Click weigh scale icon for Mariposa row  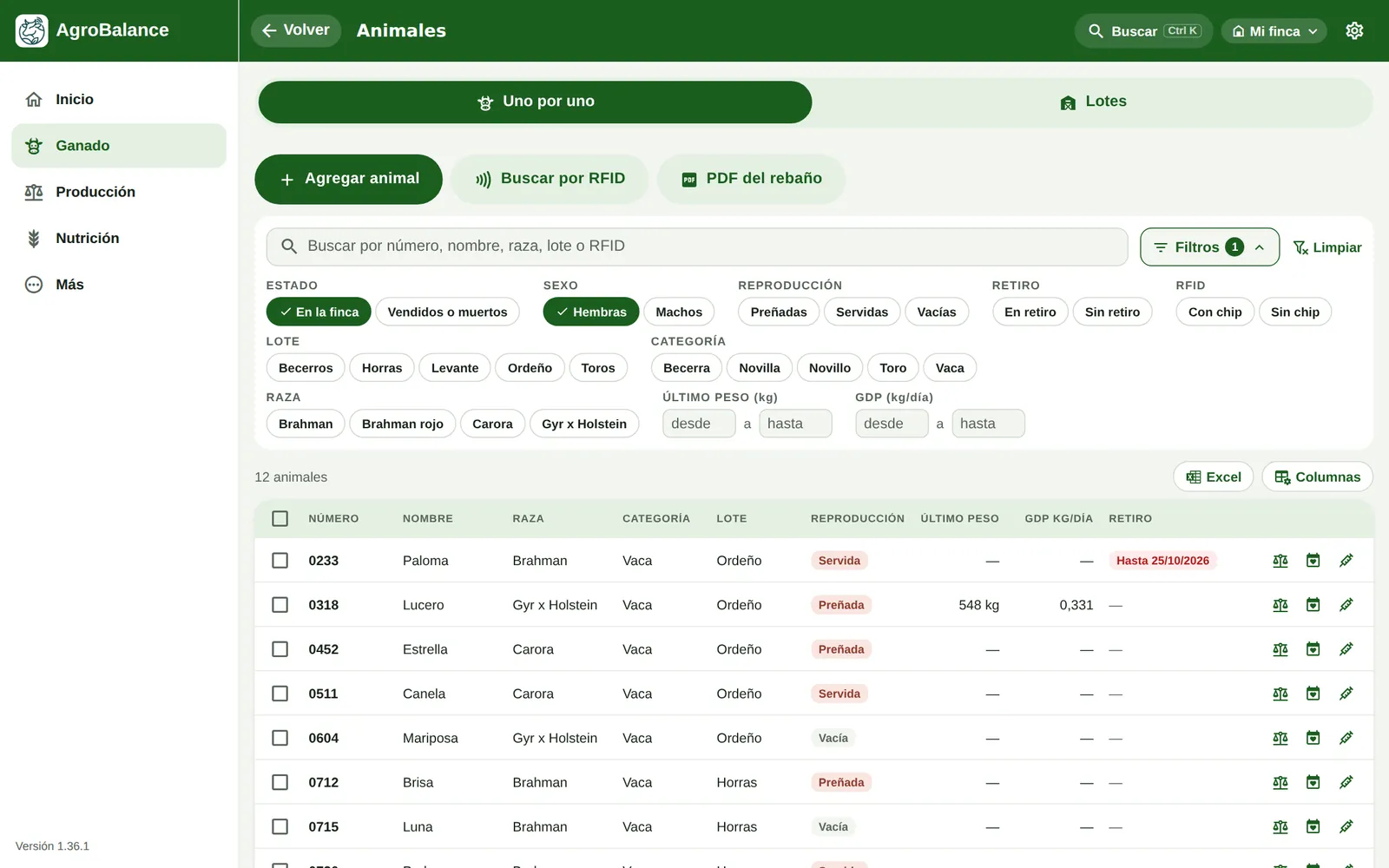1280,738
